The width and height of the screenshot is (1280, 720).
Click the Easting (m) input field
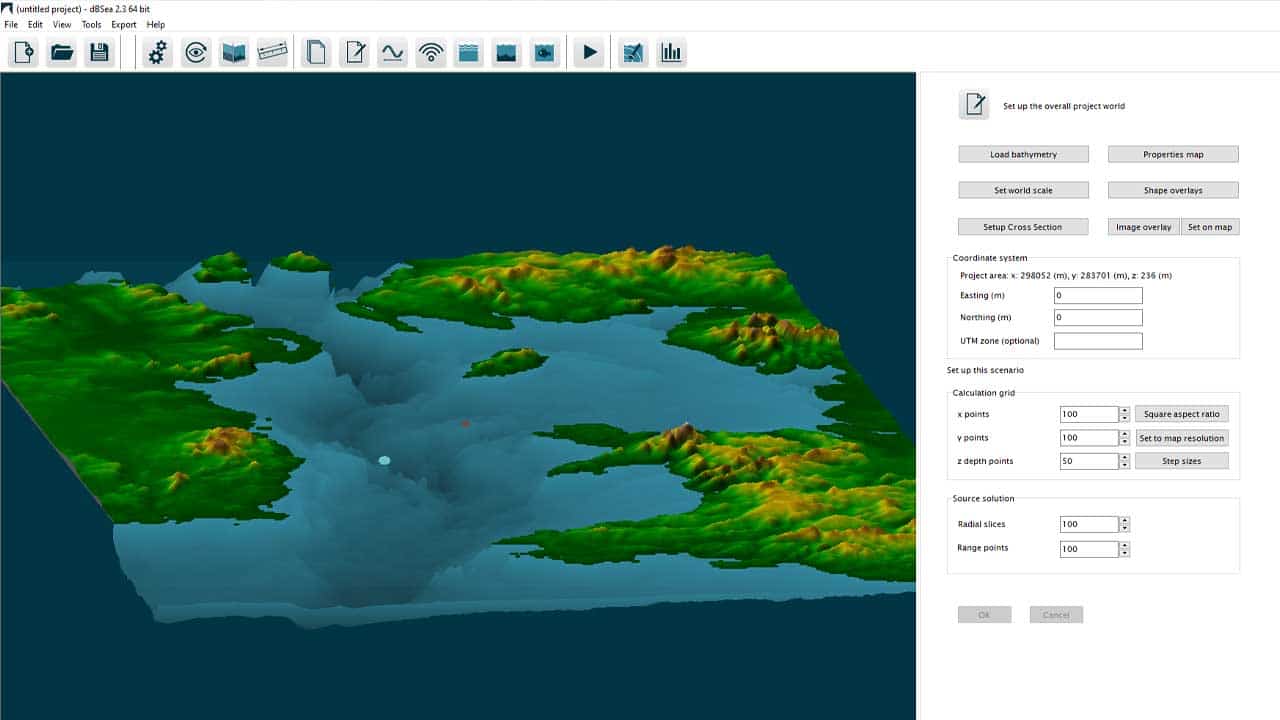1098,296
